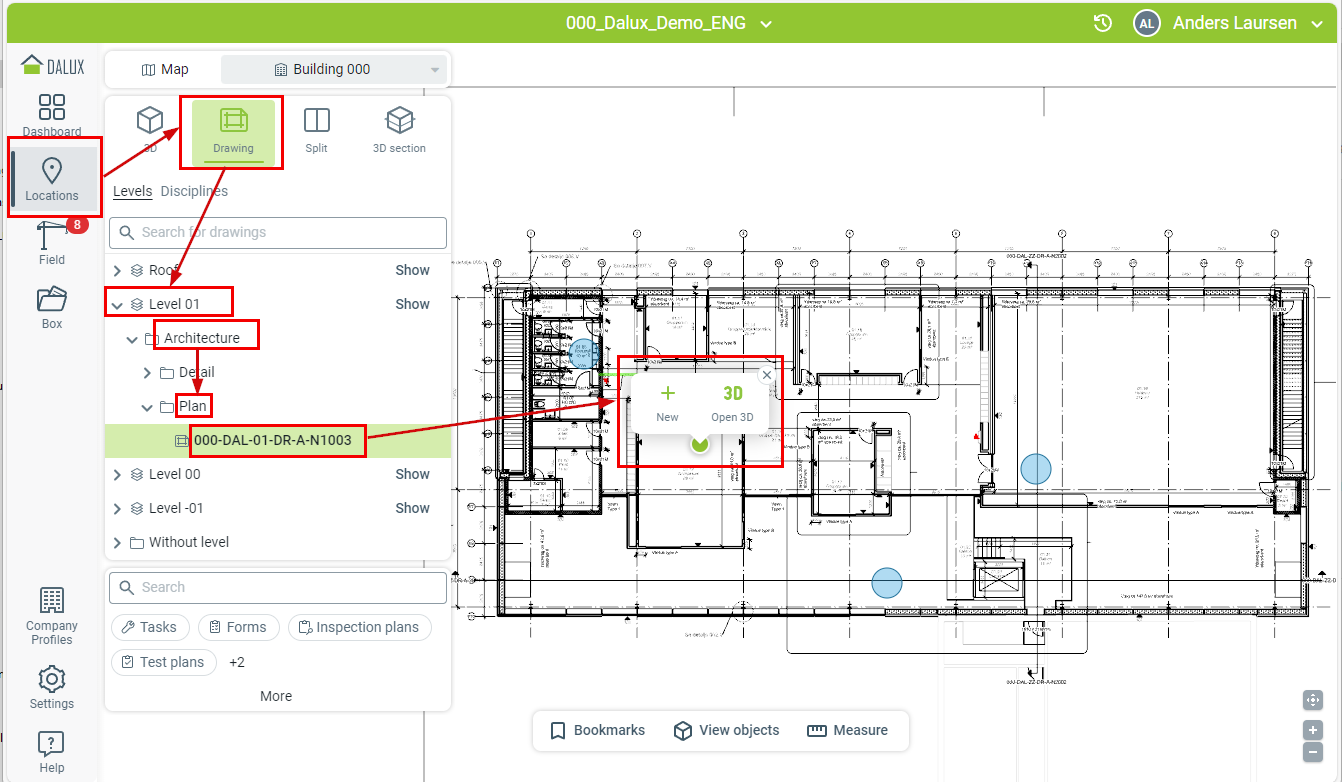Show Level 01 drawings
Viewport: 1342px width, 782px height.
412,304
